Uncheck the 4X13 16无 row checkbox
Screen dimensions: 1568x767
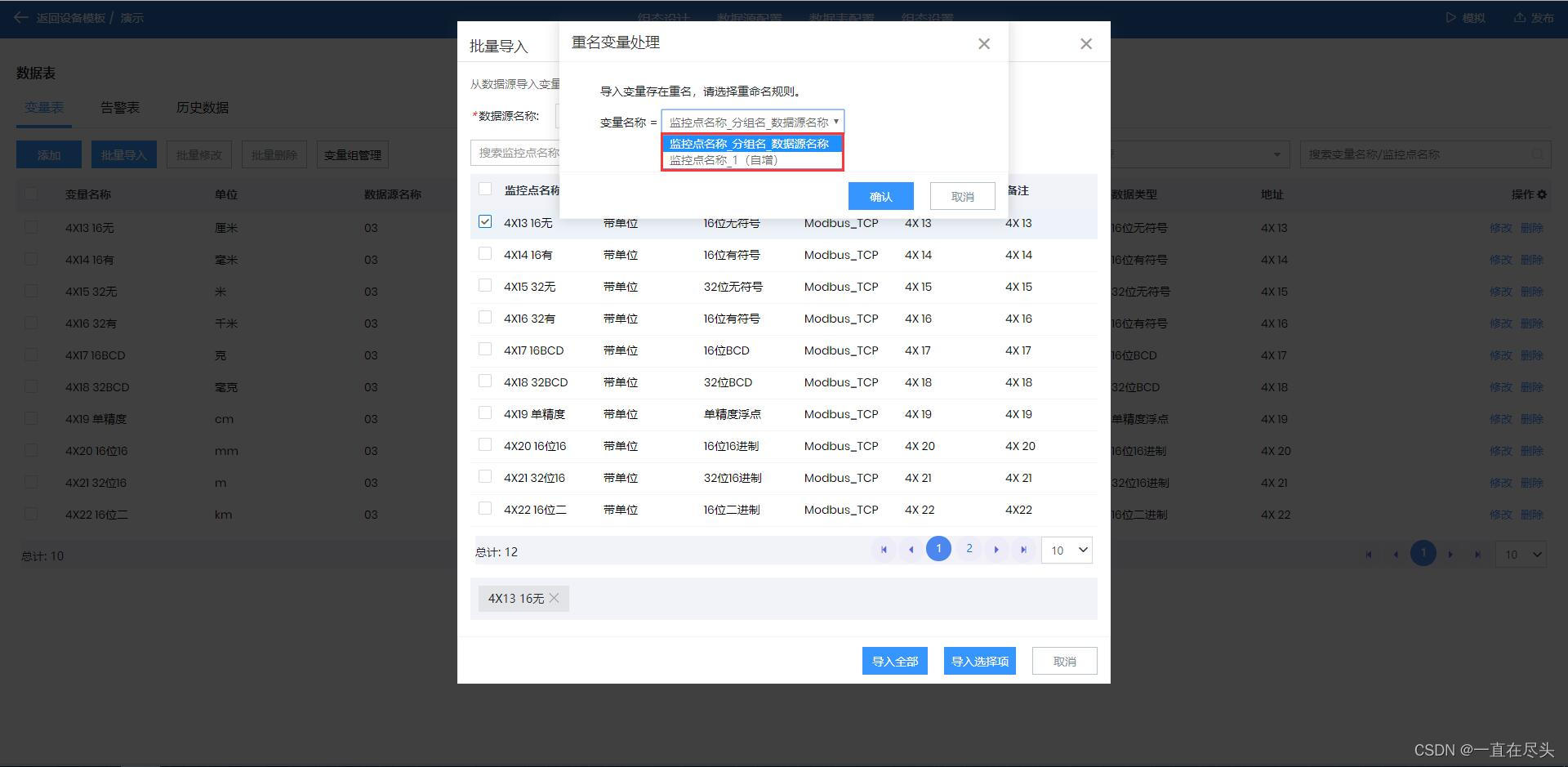point(485,221)
